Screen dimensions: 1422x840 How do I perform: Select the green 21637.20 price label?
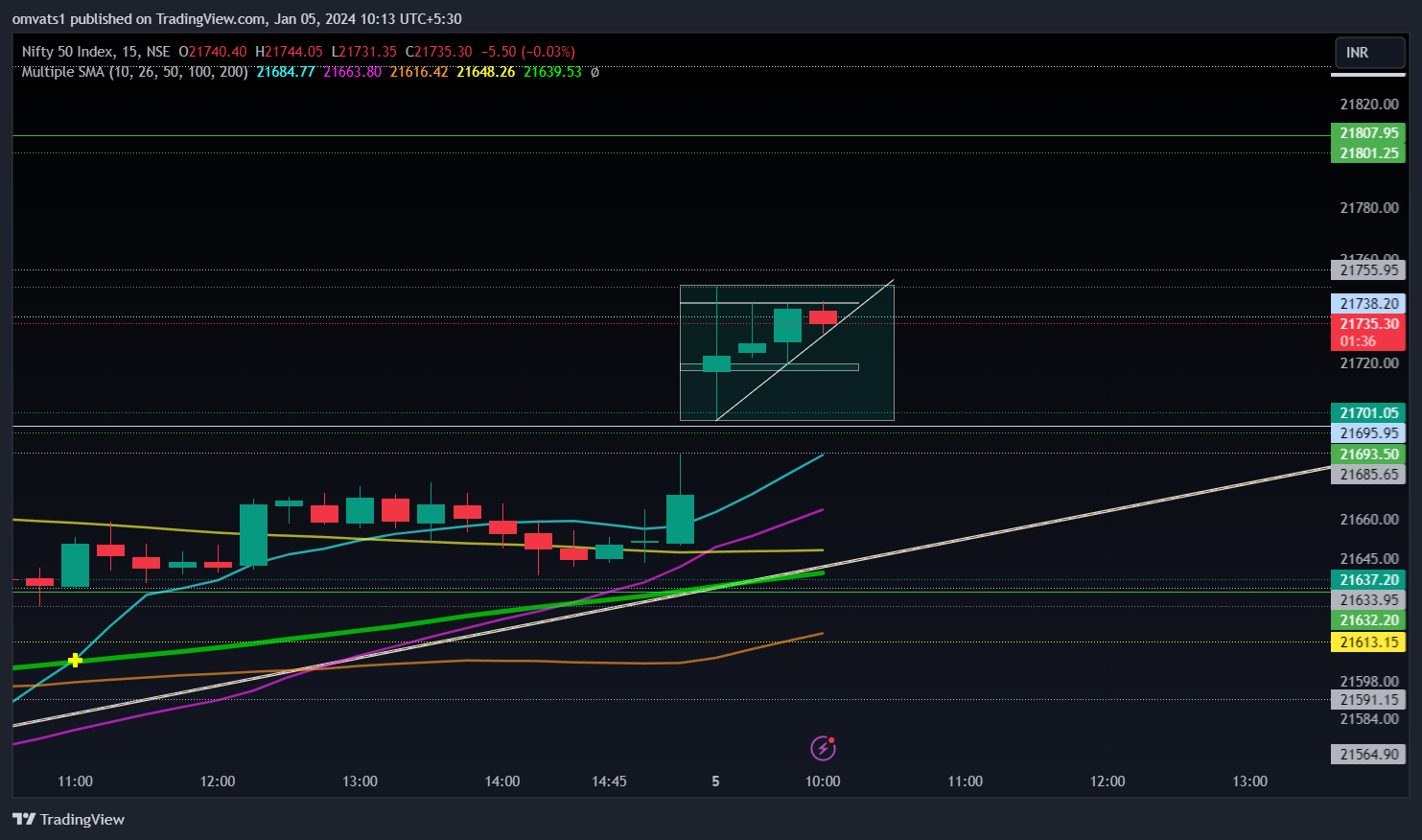(1368, 580)
